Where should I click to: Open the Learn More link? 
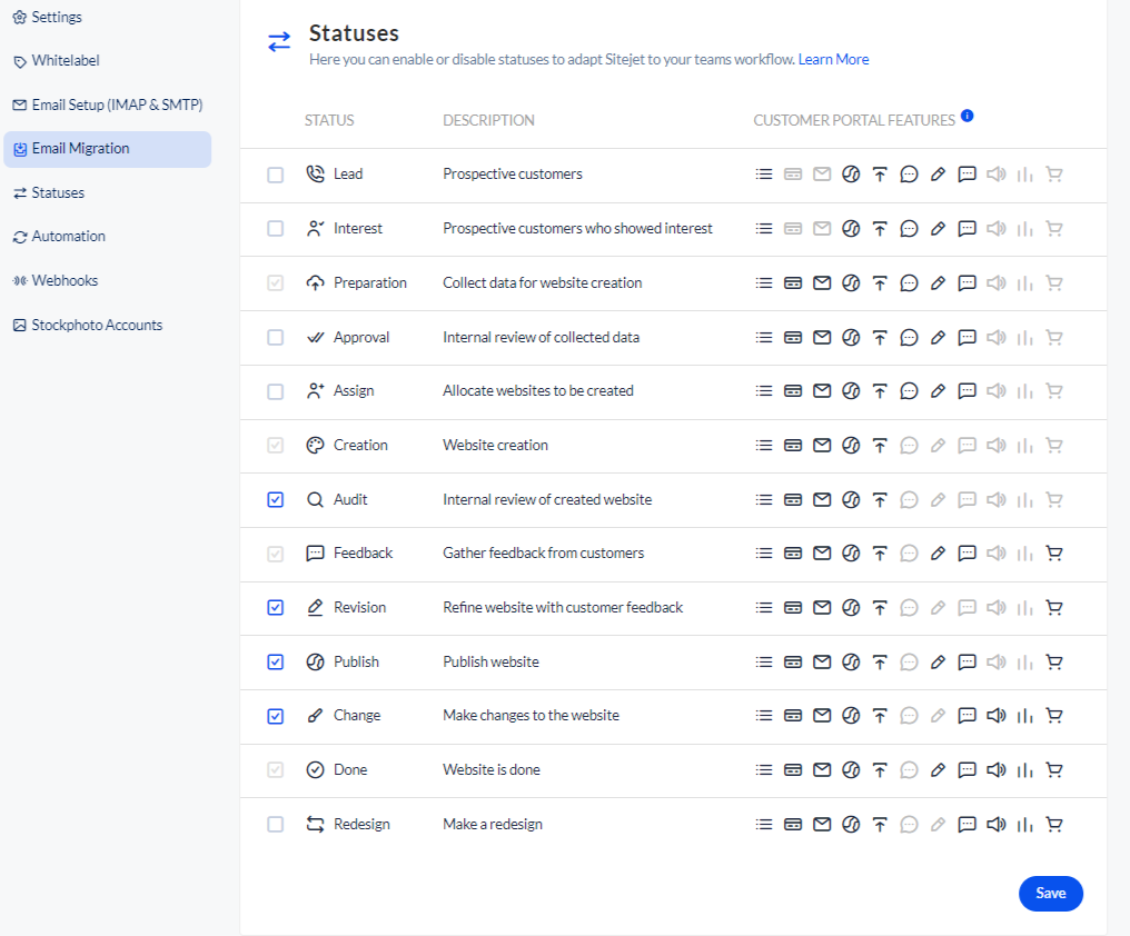[x=833, y=59]
